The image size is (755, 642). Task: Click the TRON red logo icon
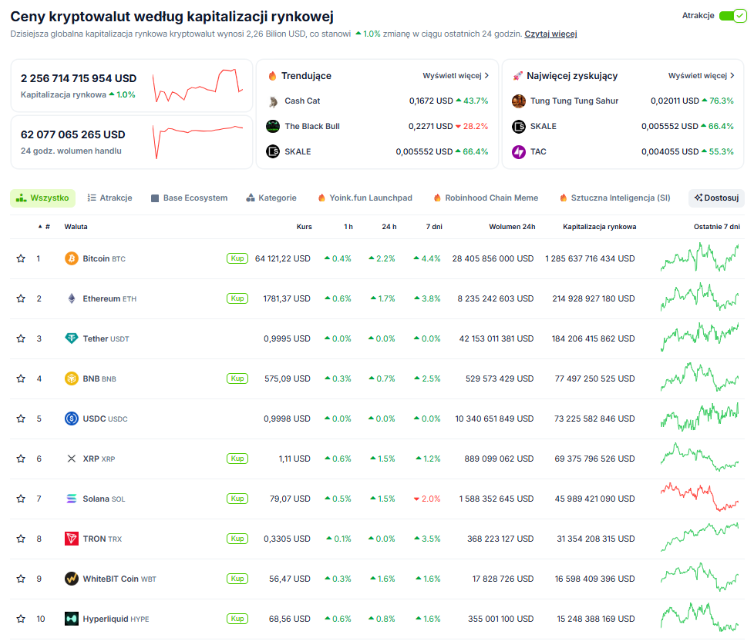[71, 538]
